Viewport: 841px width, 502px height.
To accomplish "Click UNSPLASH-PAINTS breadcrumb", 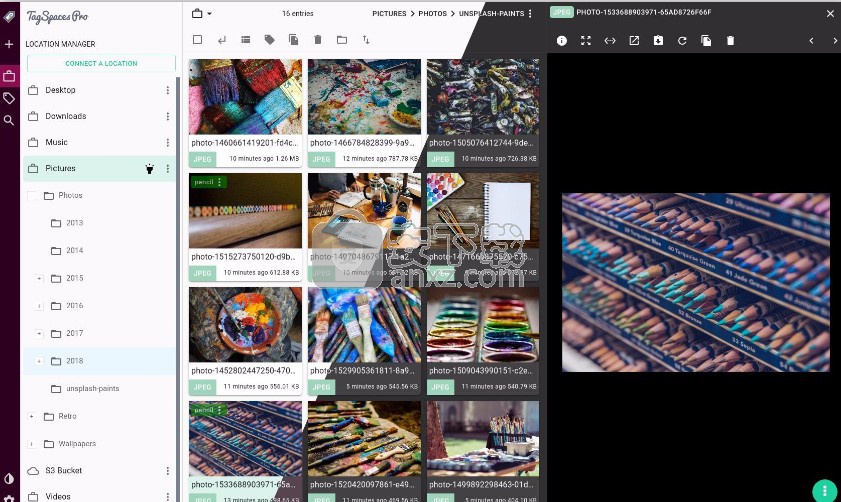I will 491,13.
